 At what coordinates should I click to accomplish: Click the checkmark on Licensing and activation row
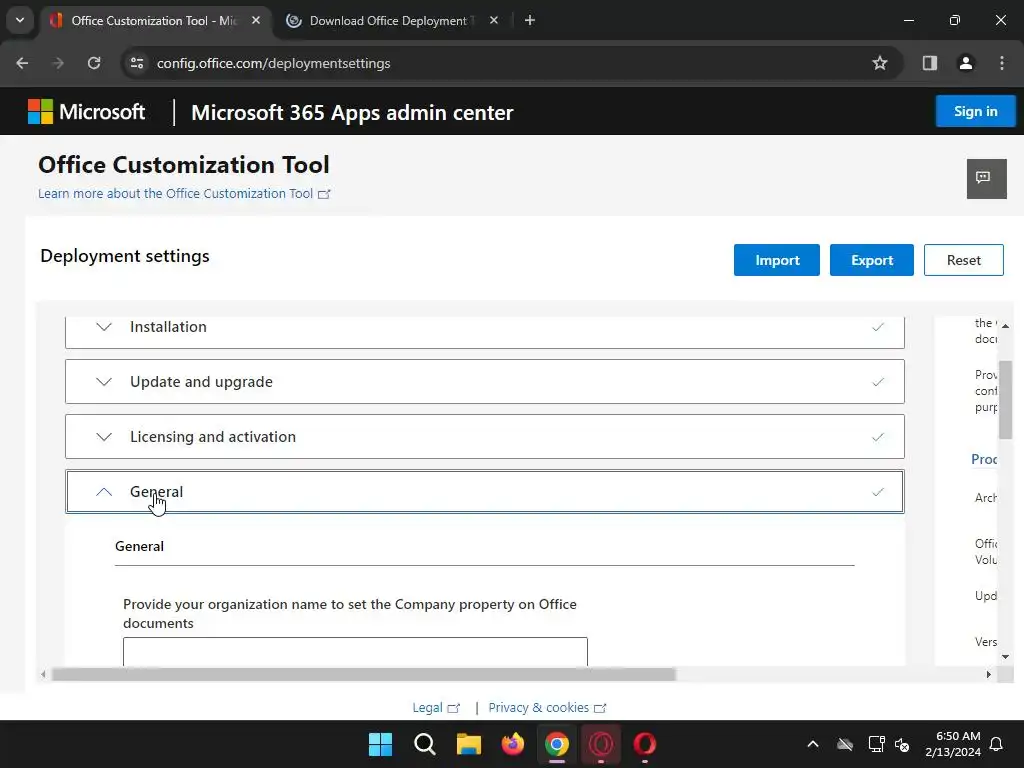click(x=878, y=436)
